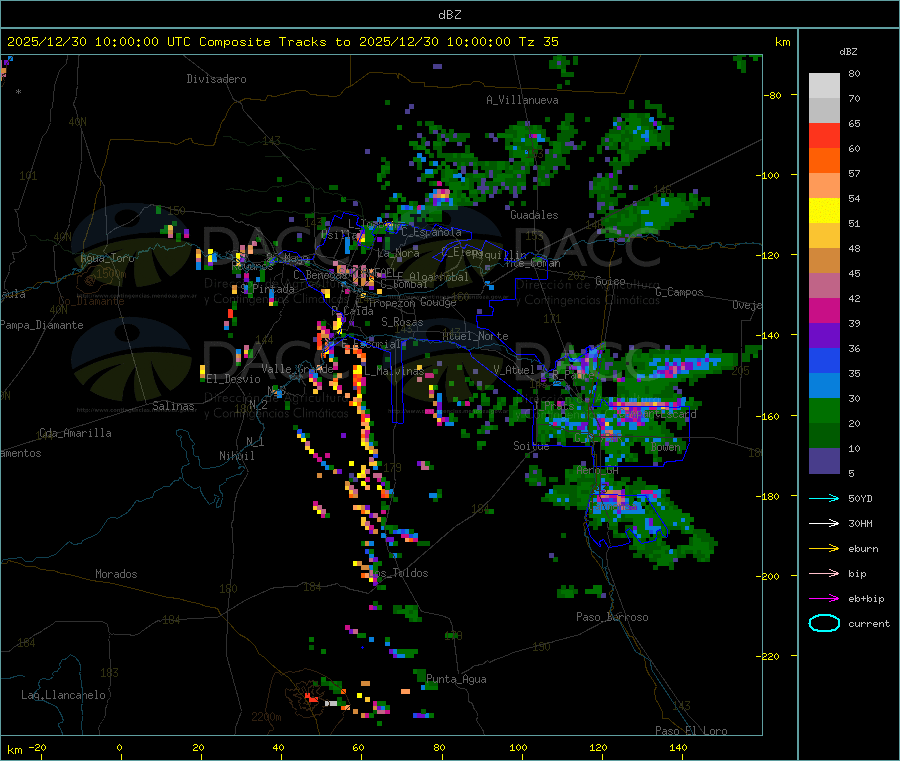The image size is (900, 761).
Task: Click the Nihuil map label
Action: click(237, 456)
